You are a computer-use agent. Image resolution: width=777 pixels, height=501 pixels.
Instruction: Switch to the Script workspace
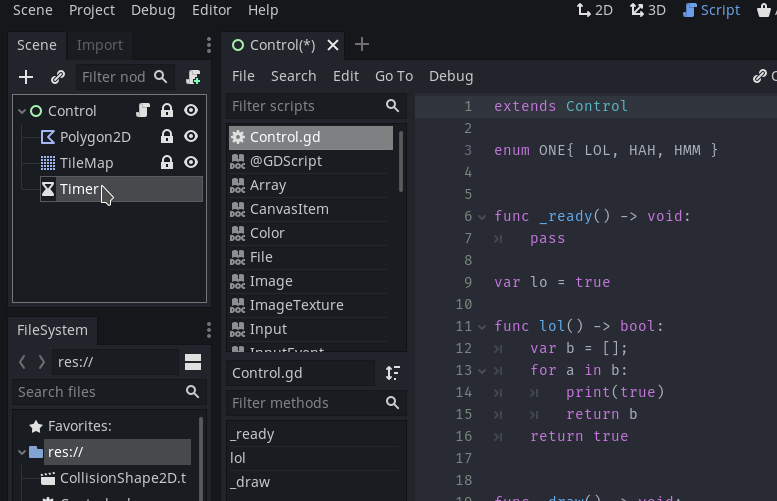click(x=711, y=10)
